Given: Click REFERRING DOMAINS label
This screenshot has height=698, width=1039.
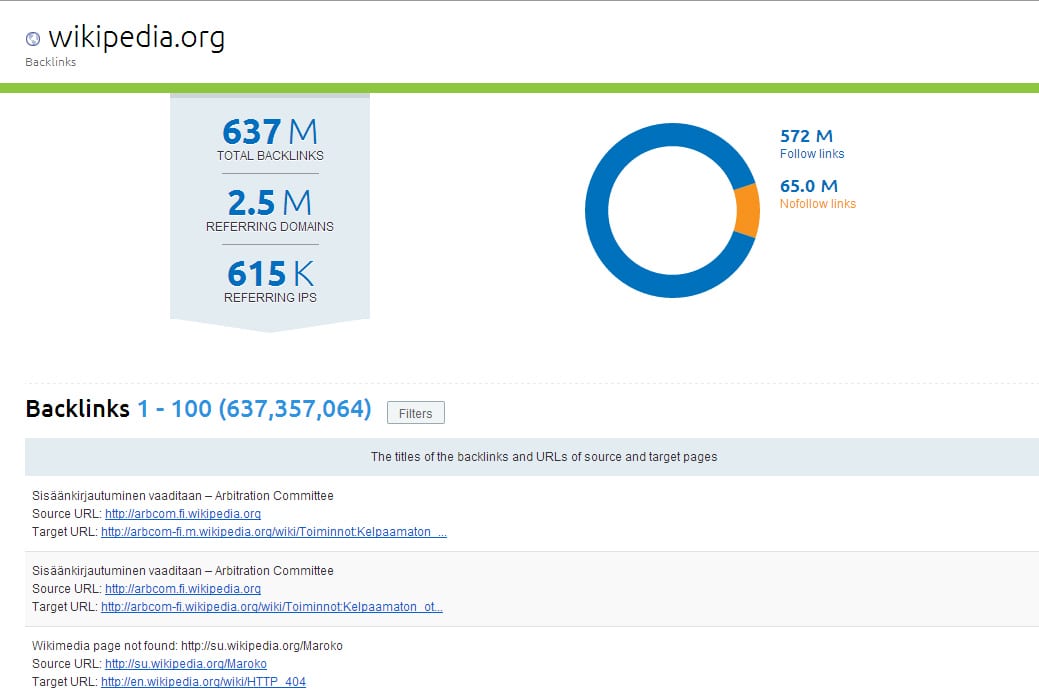Looking at the screenshot, I should pos(270,227).
